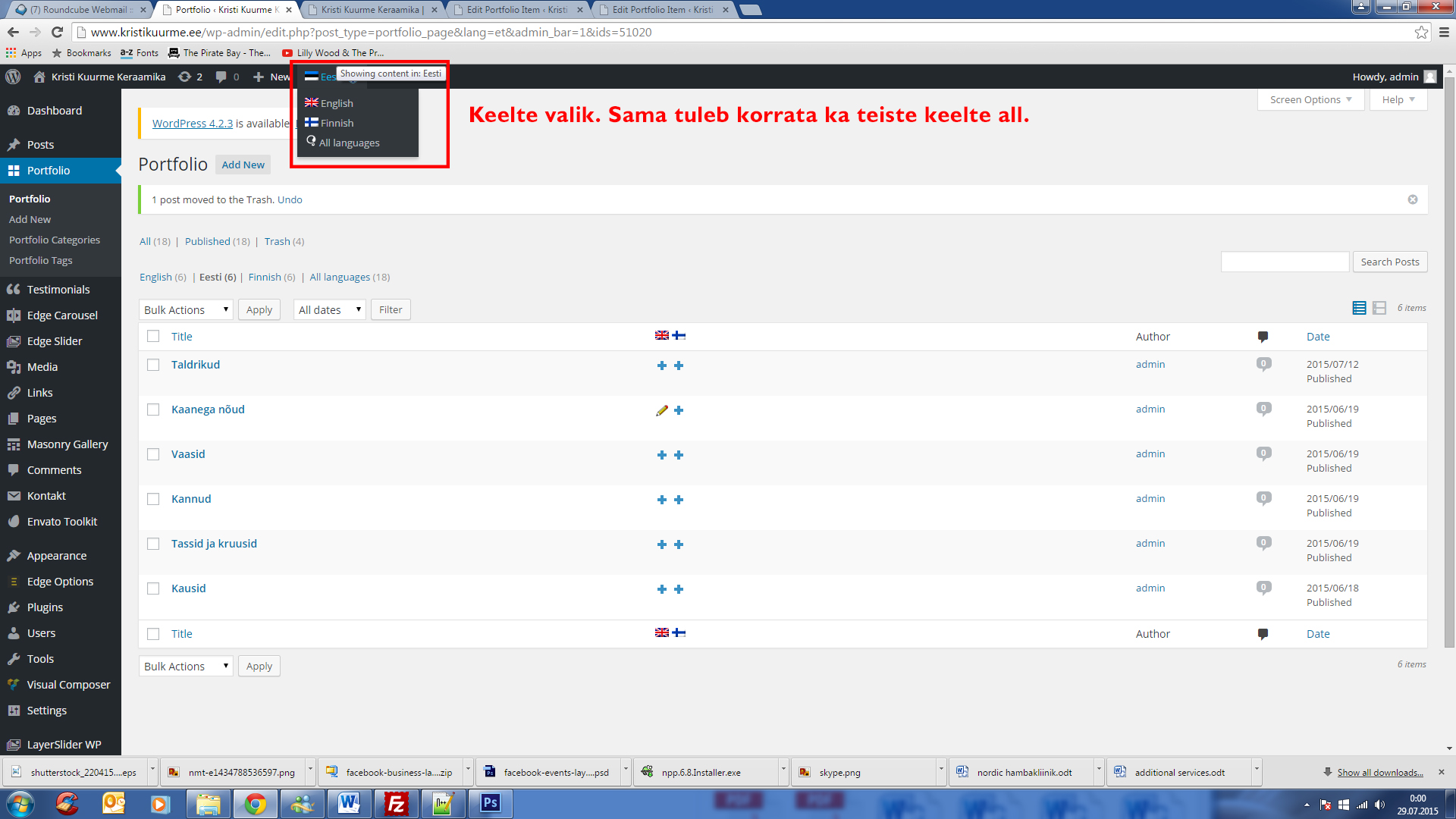Screen dimensions: 1456x819
Task: Open the bottom Bulk Actions dropdown
Action: pyautogui.click(x=186, y=666)
